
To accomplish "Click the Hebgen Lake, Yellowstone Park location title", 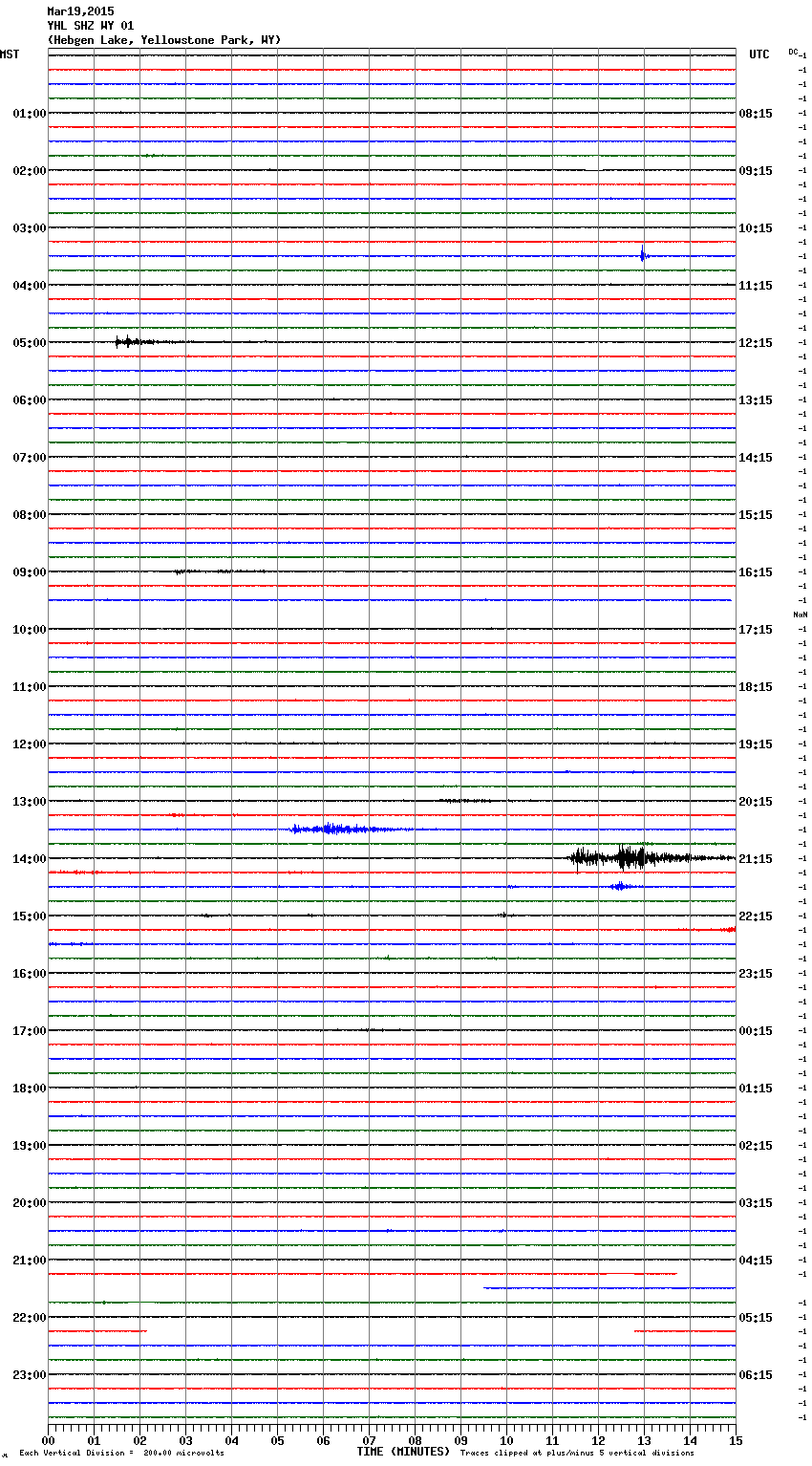I will coord(164,40).
